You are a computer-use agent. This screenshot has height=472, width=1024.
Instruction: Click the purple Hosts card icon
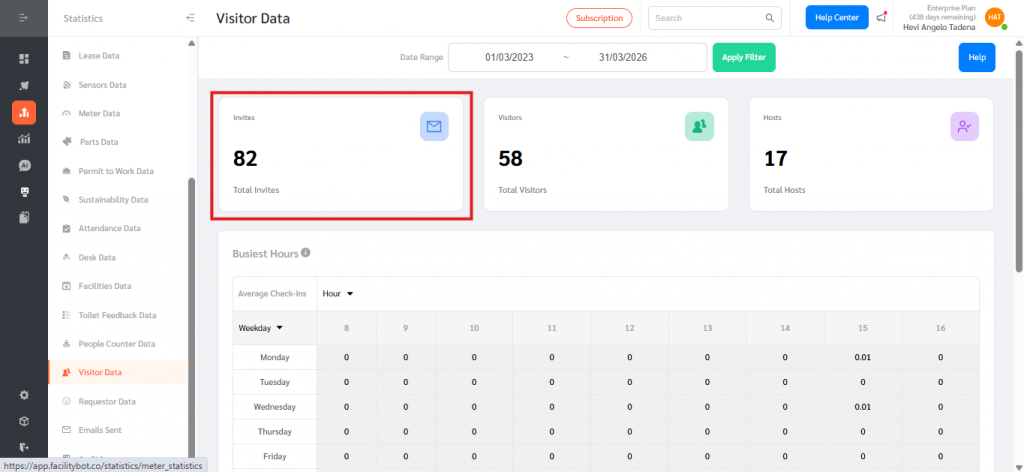pos(964,126)
